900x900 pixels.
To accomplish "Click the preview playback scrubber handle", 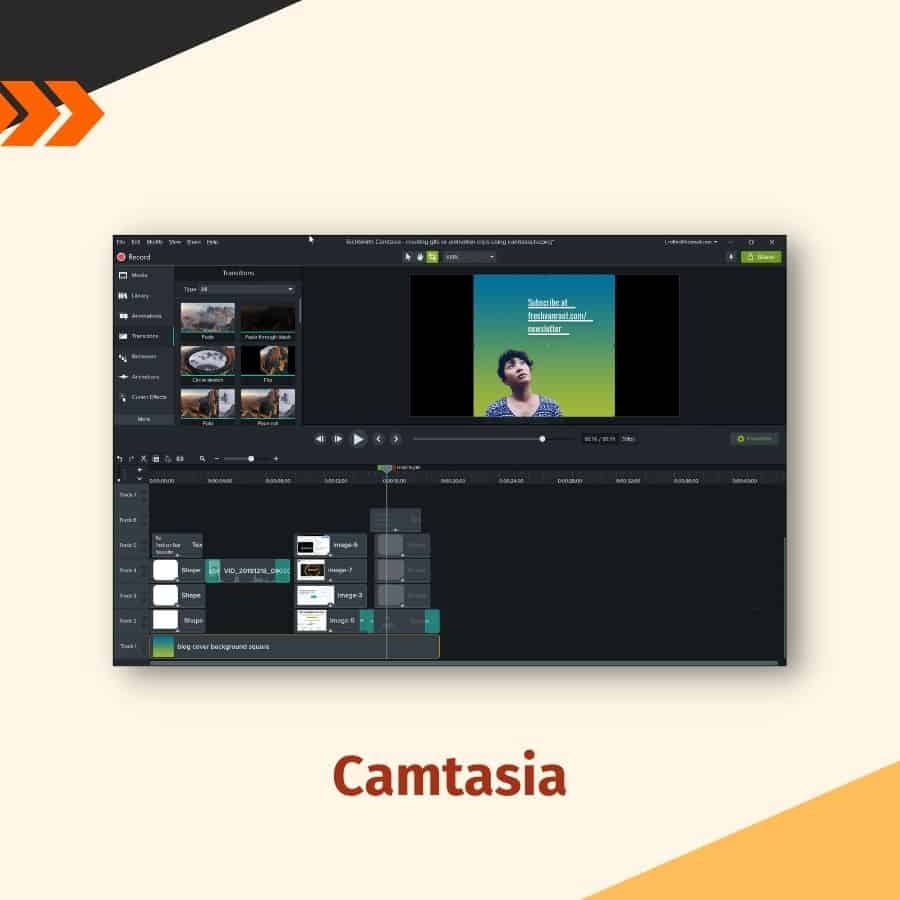I will click(x=543, y=439).
